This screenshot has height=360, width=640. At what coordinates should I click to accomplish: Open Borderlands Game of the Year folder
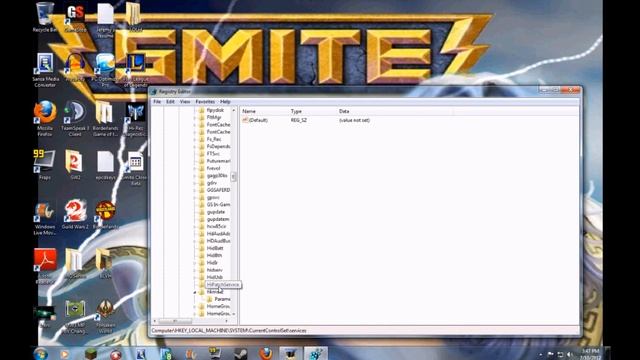105,118
